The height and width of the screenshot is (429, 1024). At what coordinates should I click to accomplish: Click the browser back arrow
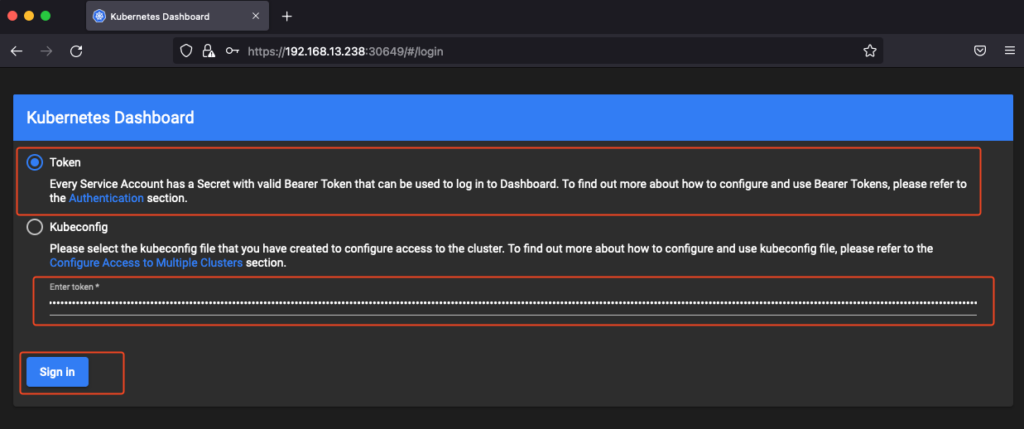point(17,51)
